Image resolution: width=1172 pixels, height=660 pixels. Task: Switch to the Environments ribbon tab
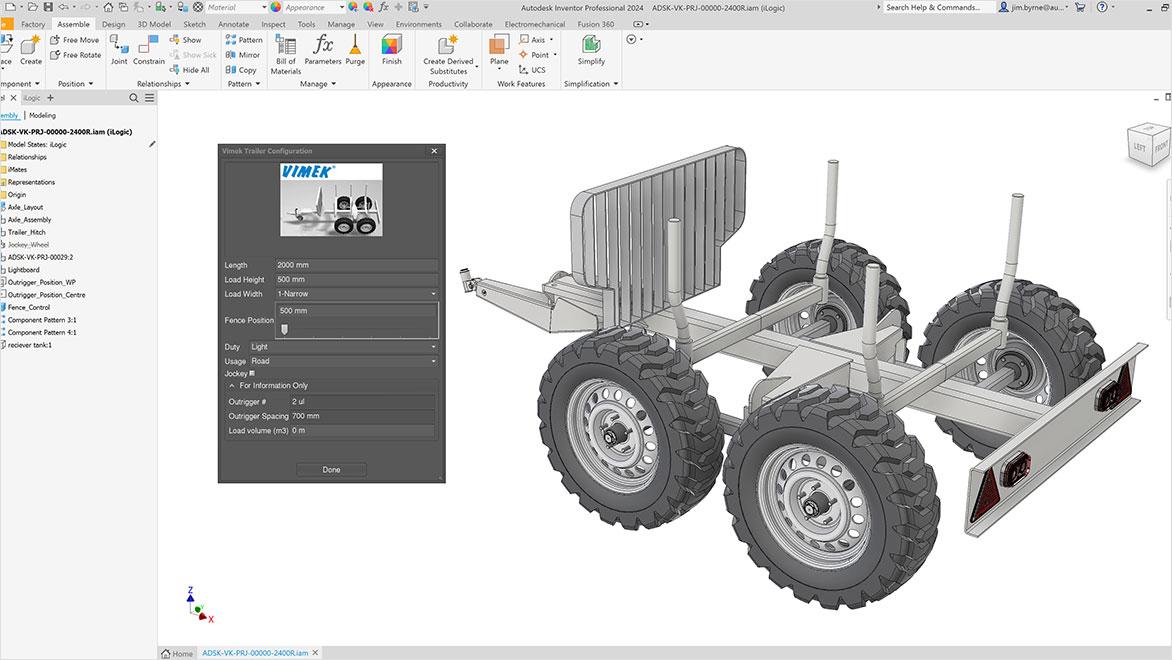click(x=419, y=24)
